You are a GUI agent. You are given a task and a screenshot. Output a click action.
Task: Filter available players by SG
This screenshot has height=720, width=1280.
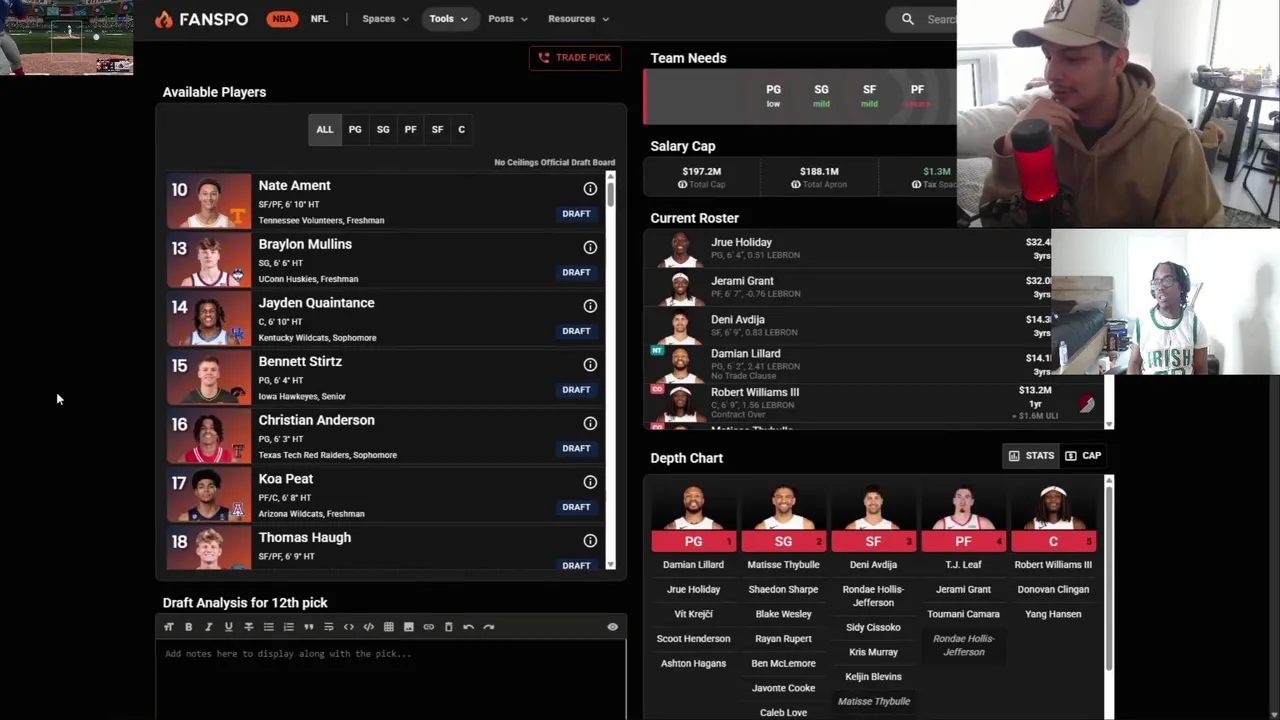(x=383, y=129)
